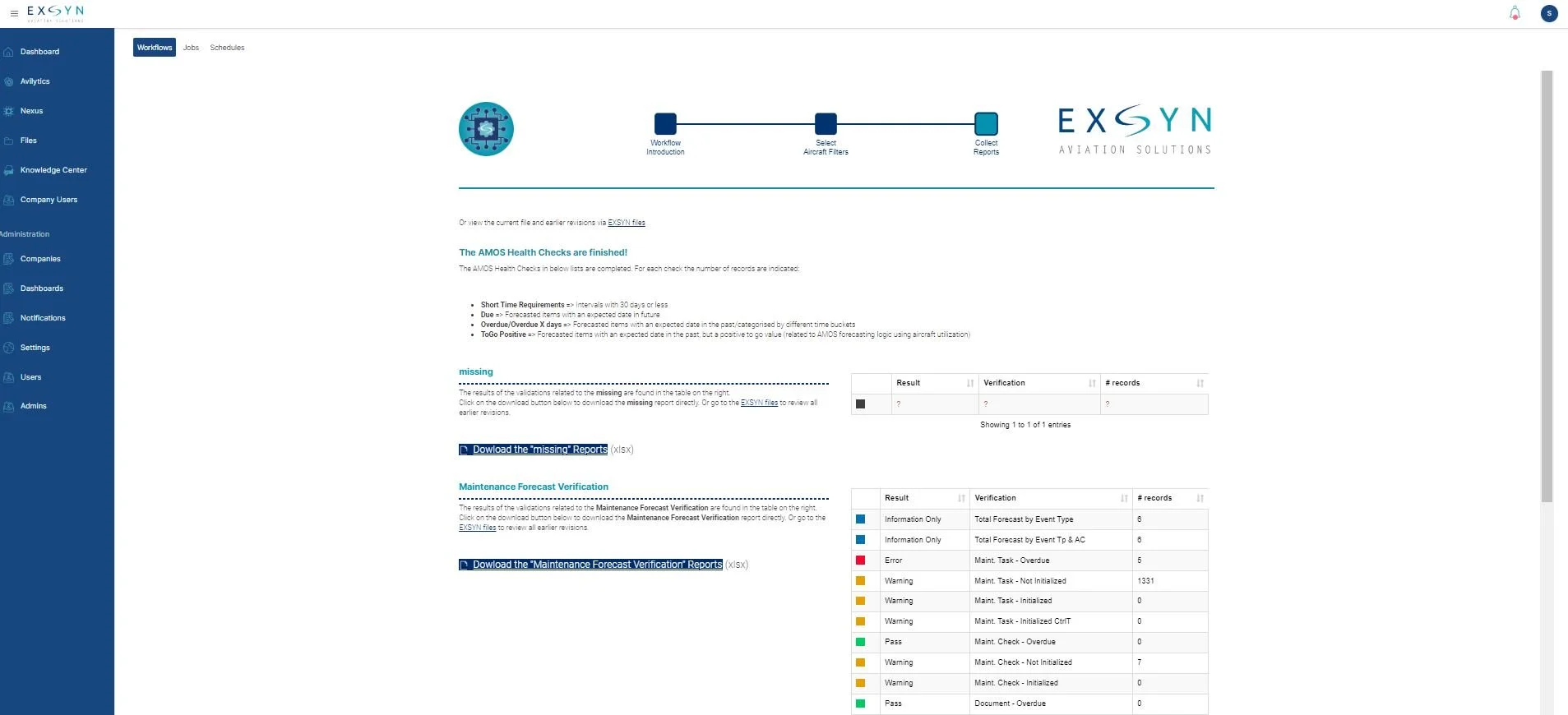This screenshot has height=715, width=1568.
Task: Click the Notifications sidebar icon
Action: pyautogui.click(x=8, y=318)
